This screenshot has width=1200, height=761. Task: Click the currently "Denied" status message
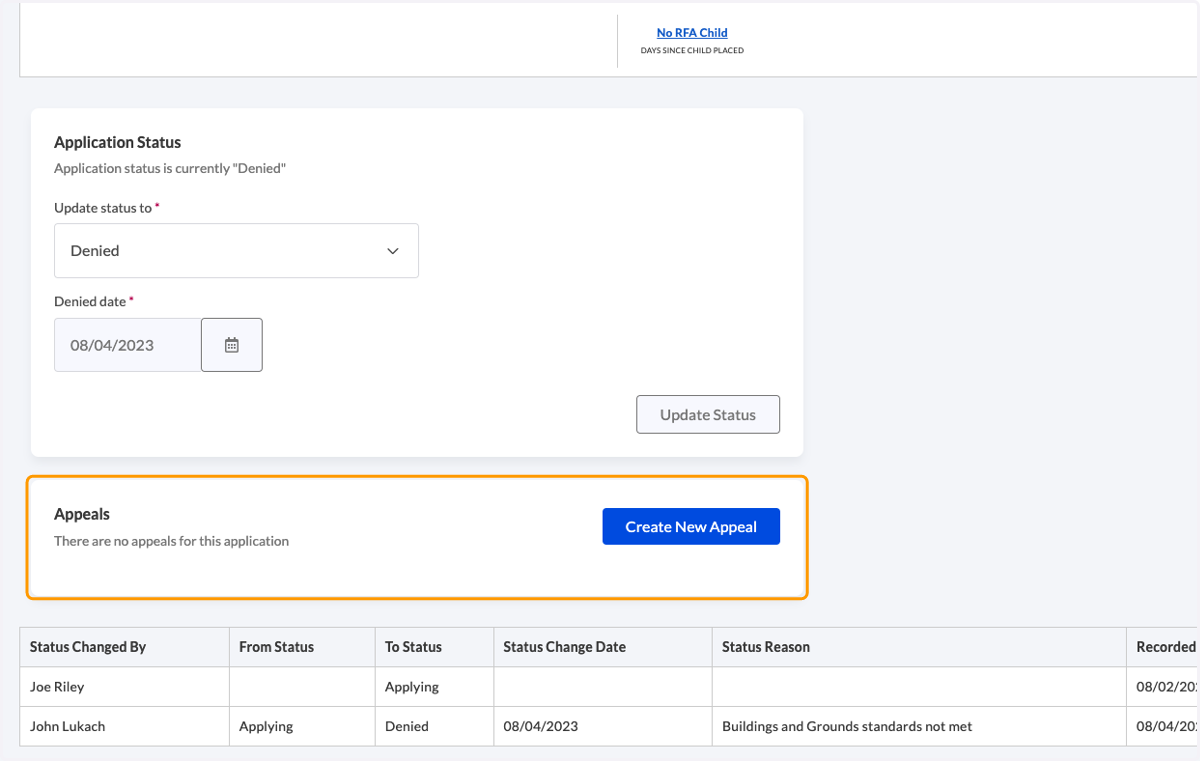[x=170, y=168]
